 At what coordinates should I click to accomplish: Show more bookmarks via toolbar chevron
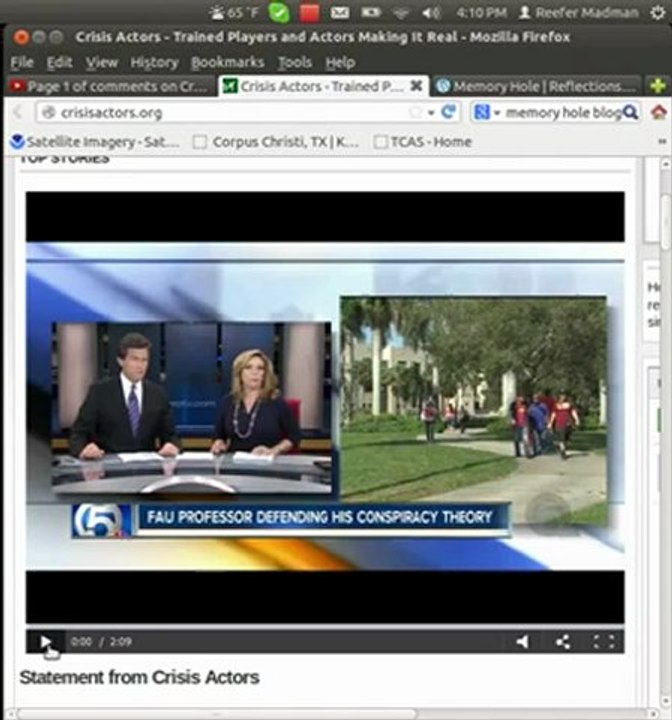coord(662,142)
